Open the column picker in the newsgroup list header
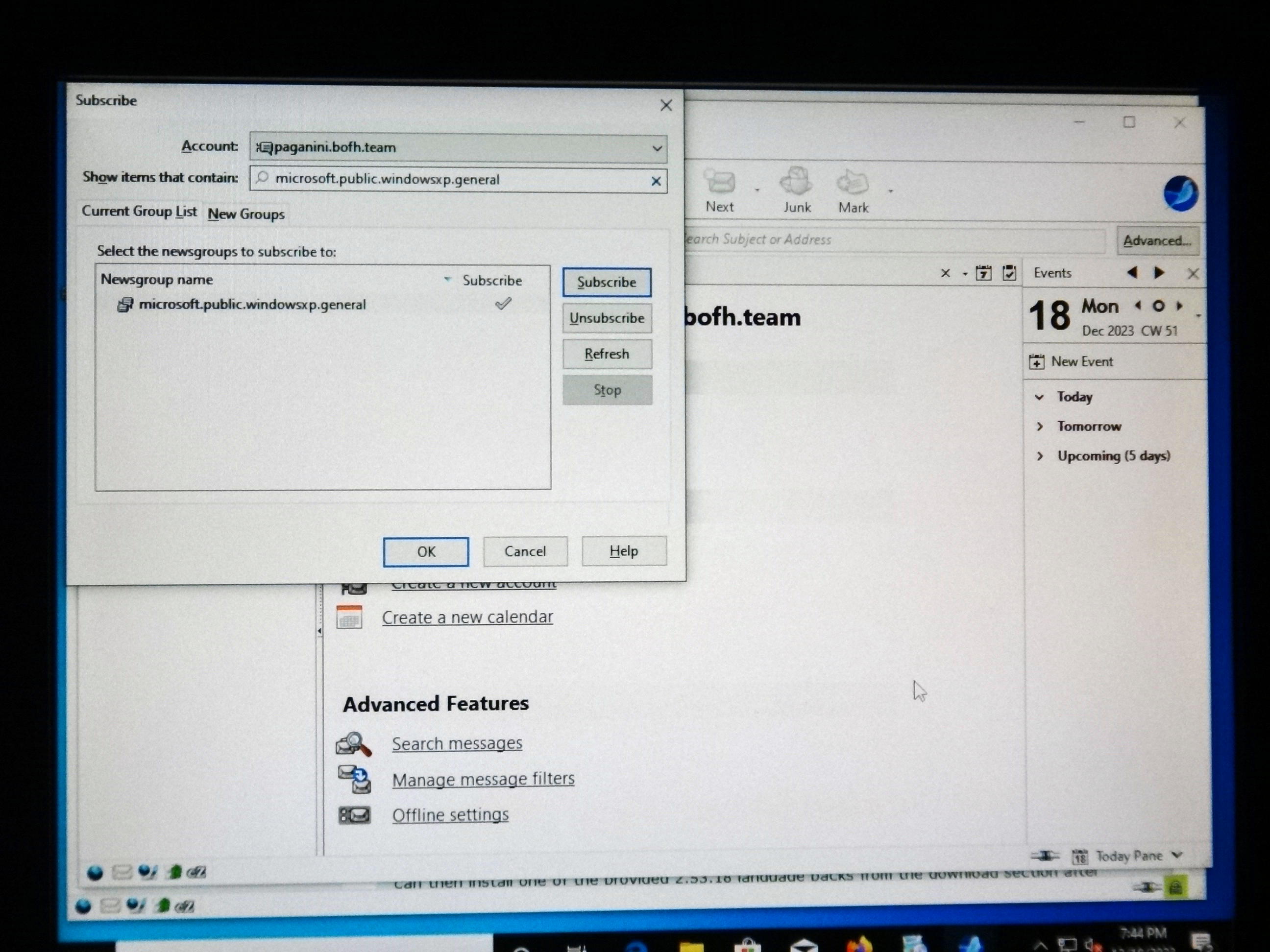1270x952 pixels. click(x=447, y=280)
